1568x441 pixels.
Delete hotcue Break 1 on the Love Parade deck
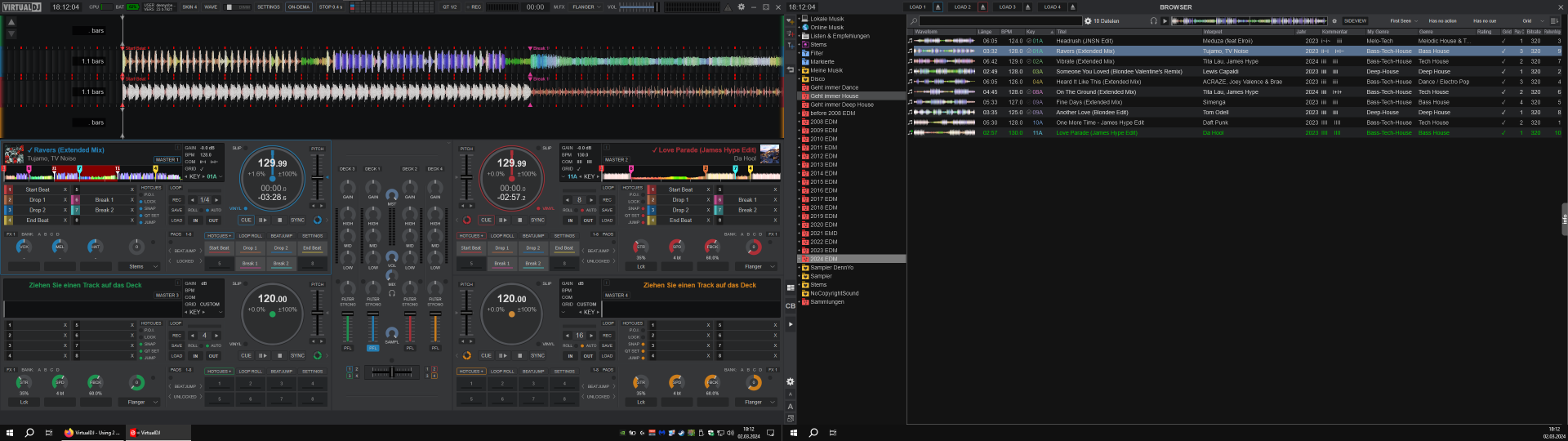(775, 199)
